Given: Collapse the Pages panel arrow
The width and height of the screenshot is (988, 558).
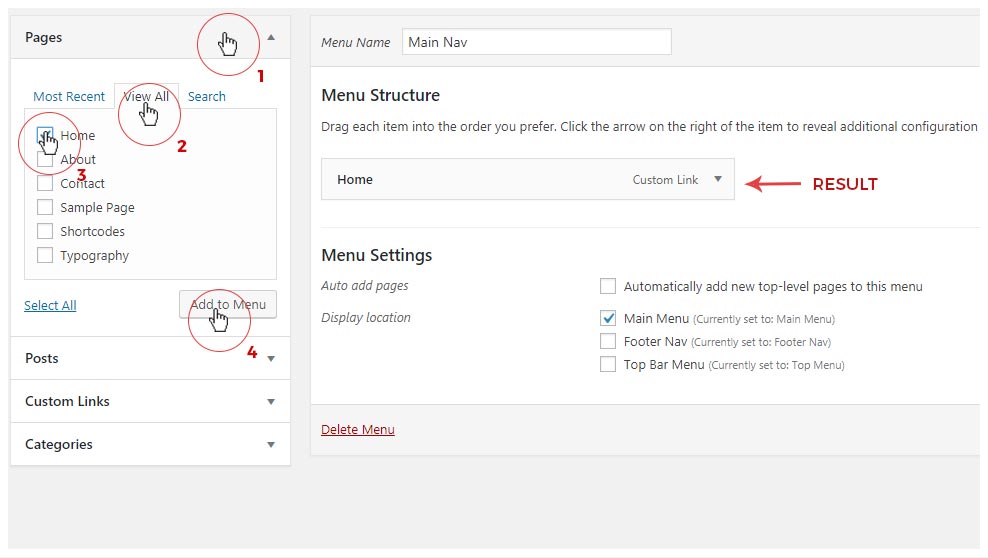Looking at the screenshot, I should tap(271, 37).
